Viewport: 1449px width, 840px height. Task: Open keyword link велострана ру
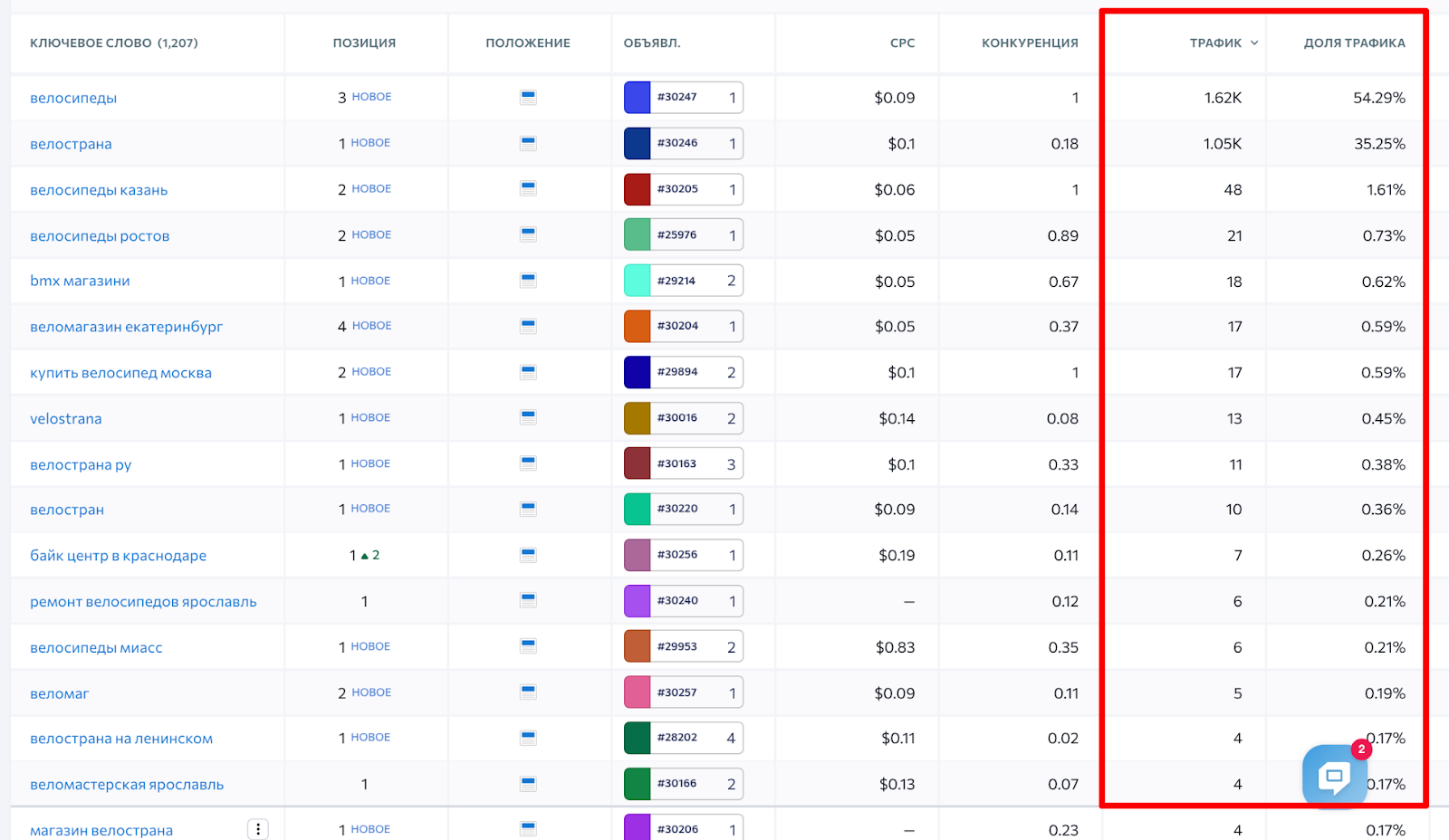[x=81, y=465]
